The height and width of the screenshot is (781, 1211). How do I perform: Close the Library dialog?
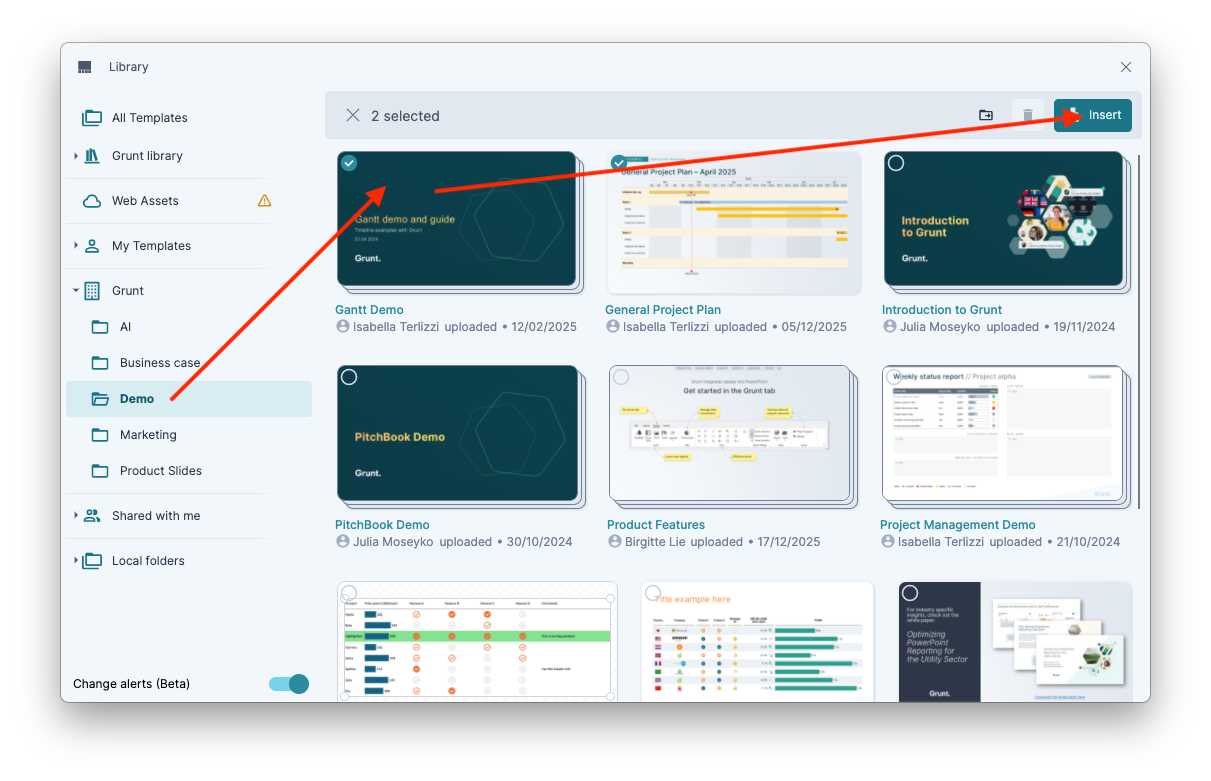click(1126, 67)
